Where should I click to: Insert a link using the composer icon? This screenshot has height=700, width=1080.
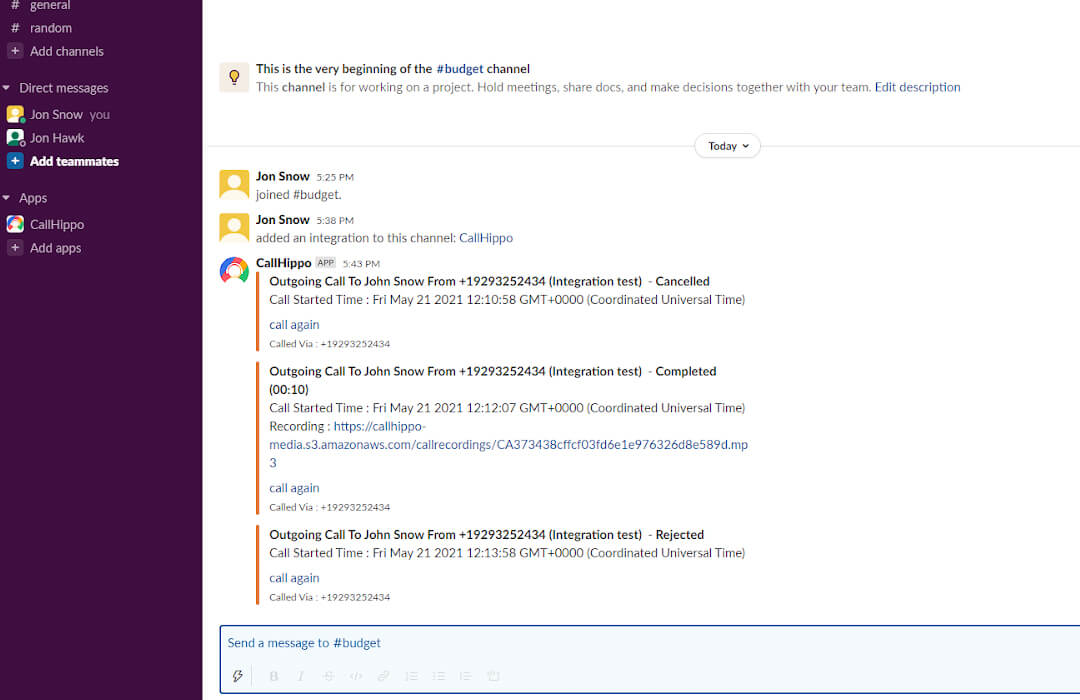click(384, 676)
